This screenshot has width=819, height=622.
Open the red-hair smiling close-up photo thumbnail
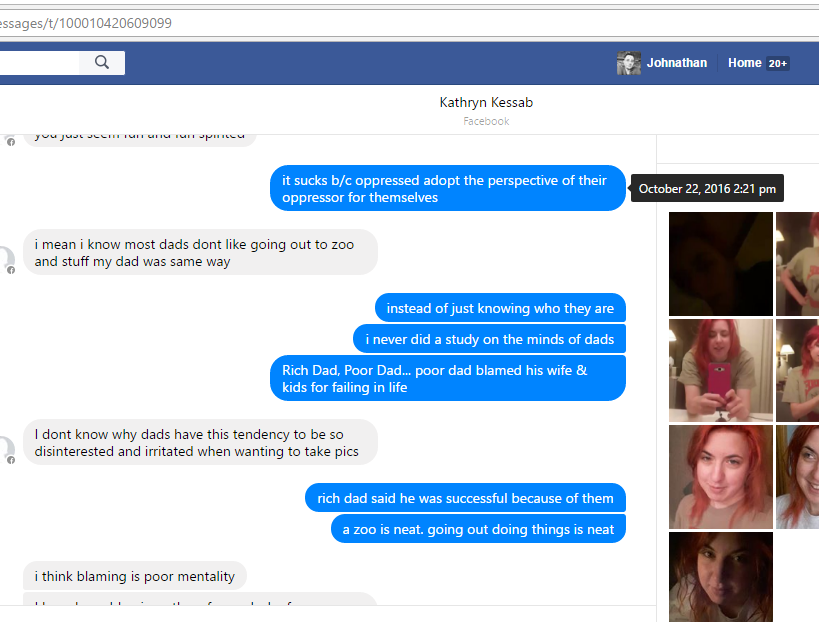(720, 477)
